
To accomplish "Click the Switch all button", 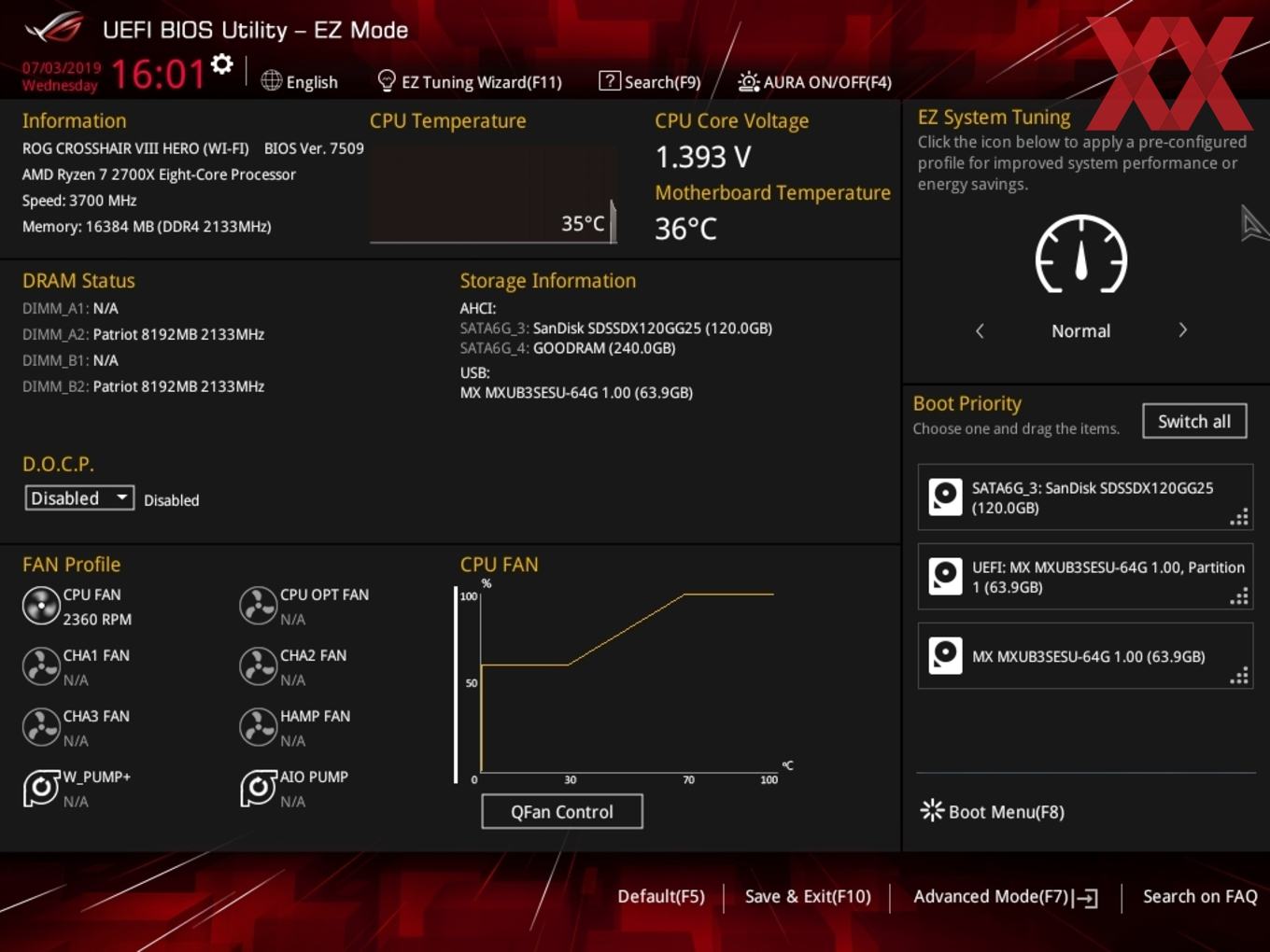I will [1194, 421].
